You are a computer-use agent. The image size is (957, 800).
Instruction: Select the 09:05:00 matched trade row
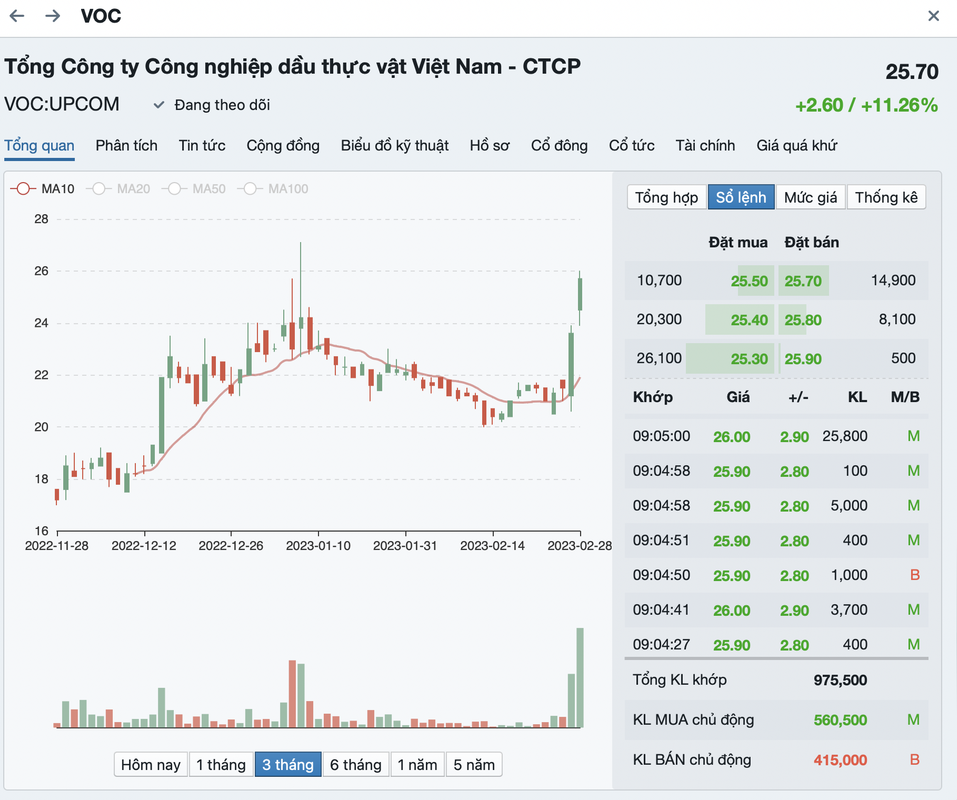[776, 436]
